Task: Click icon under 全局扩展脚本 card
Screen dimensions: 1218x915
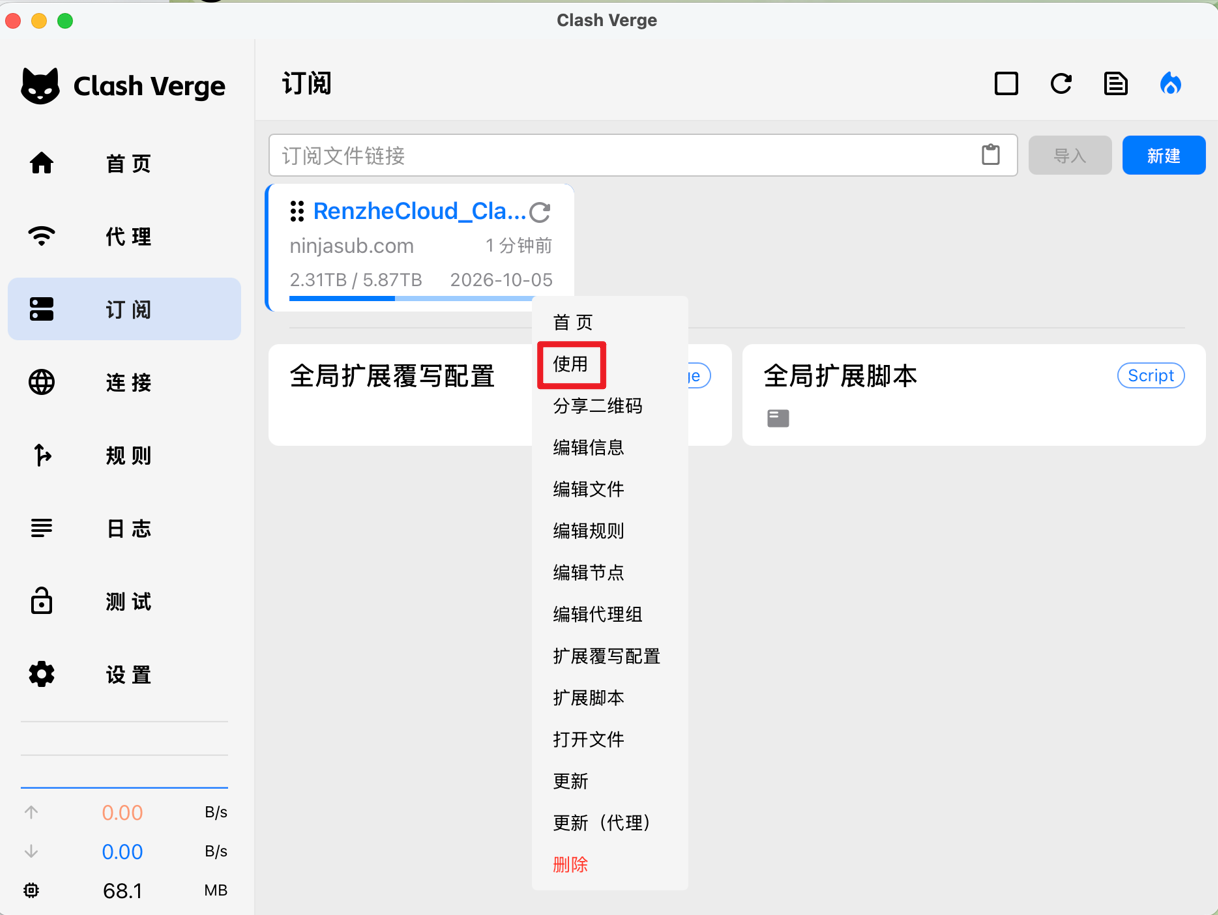Action: coord(778,418)
